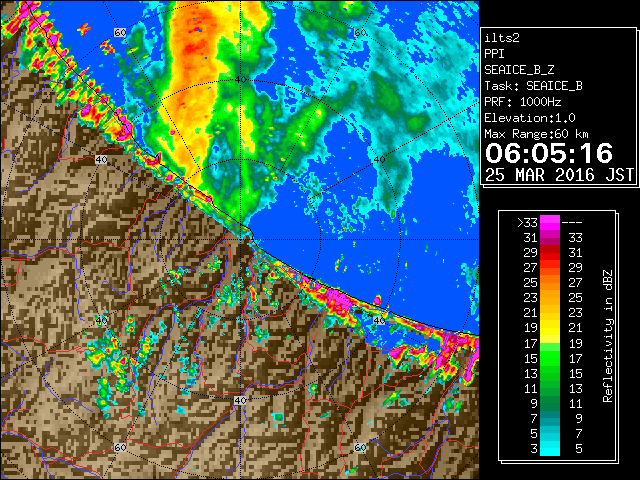
Task: Click the 'ilts2' radar name text
Action: pos(502,38)
